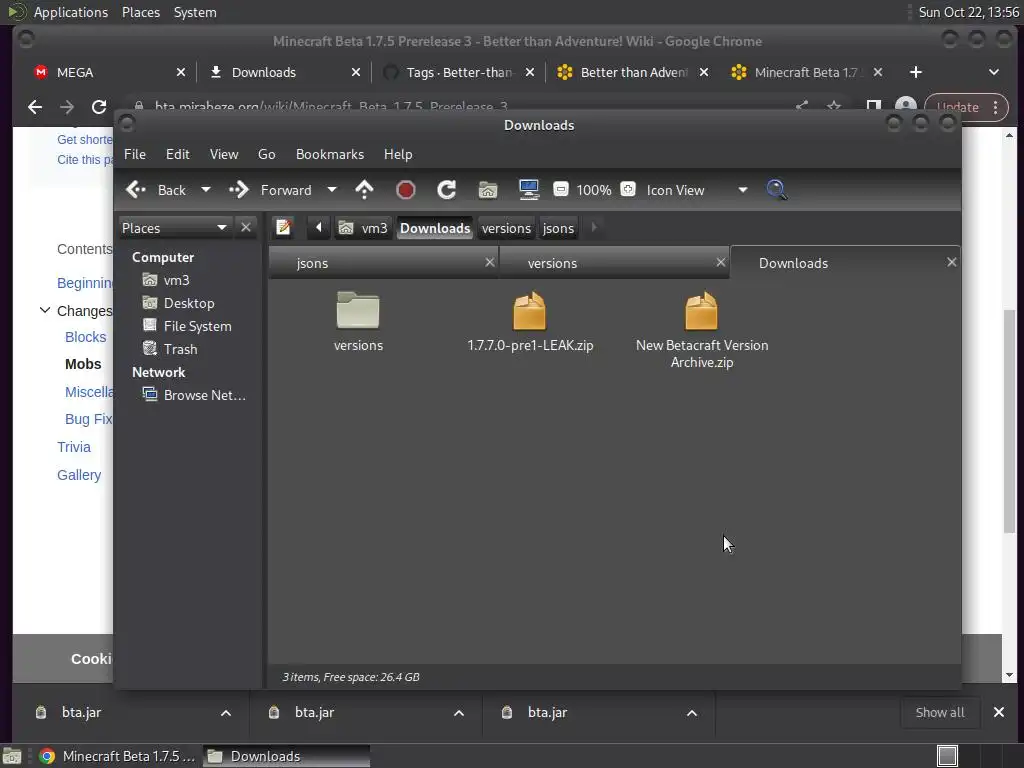Screen dimensions: 1024x768
Task: Close the Chrome downloads bar
Action: point(999,712)
